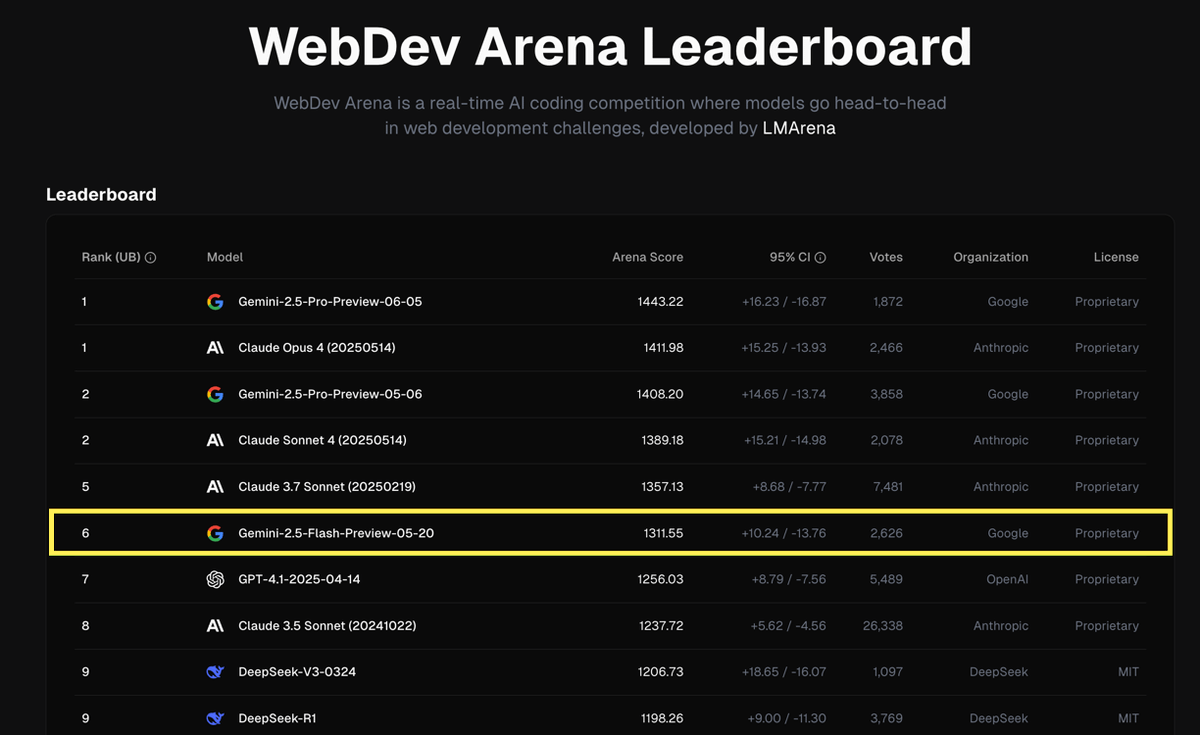1200x735 pixels.
Task: Click the DeepSeek logo beside DeepSeek-V3-0324
Action: click(x=215, y=672)
